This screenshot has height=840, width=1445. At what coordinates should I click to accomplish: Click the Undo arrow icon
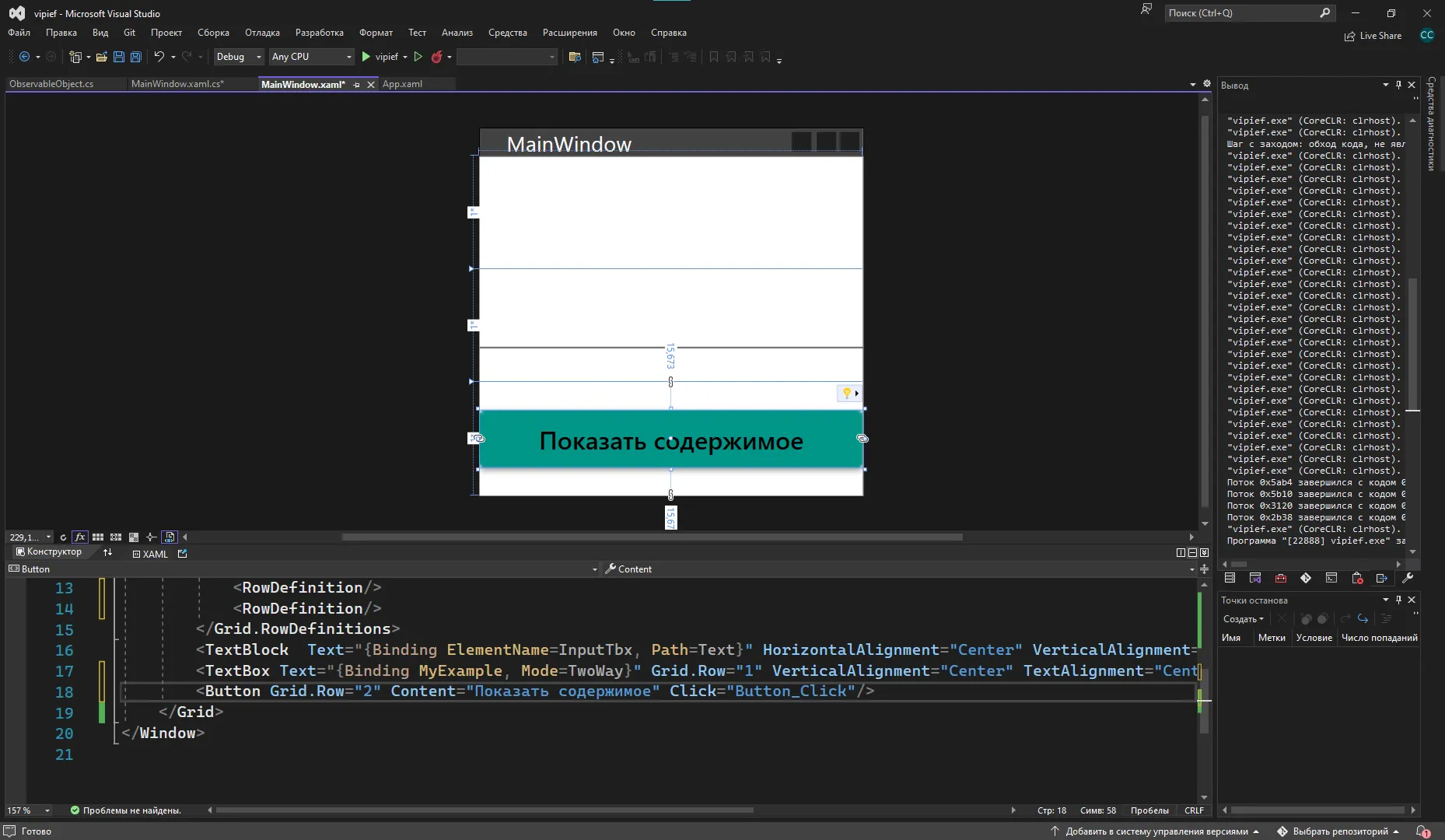click(x=159, y=57)
